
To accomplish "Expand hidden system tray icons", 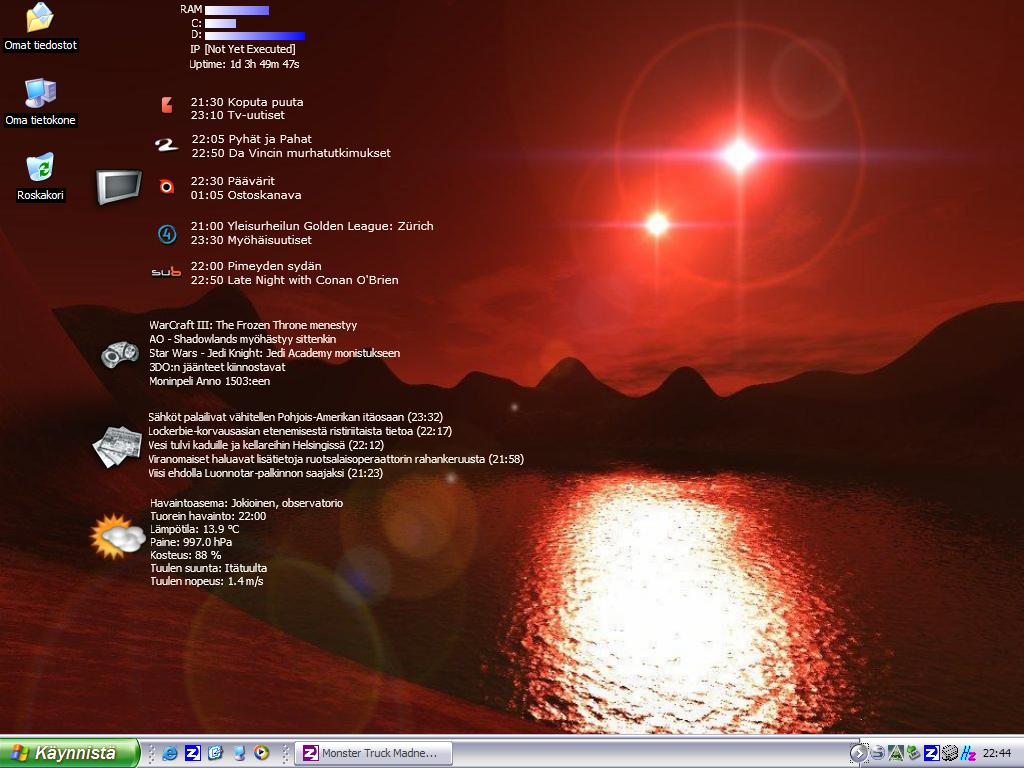I will click(858, 753).
